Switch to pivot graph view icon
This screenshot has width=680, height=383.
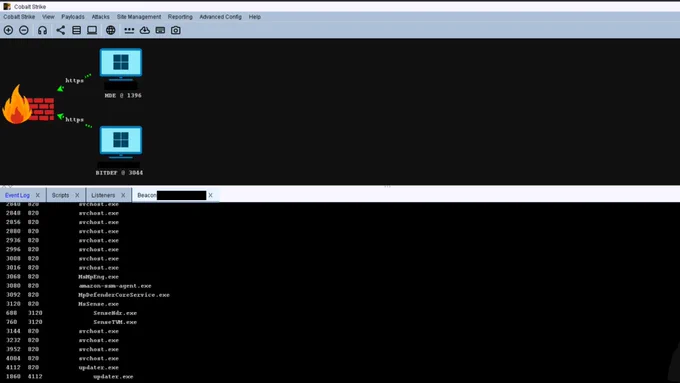60,30
